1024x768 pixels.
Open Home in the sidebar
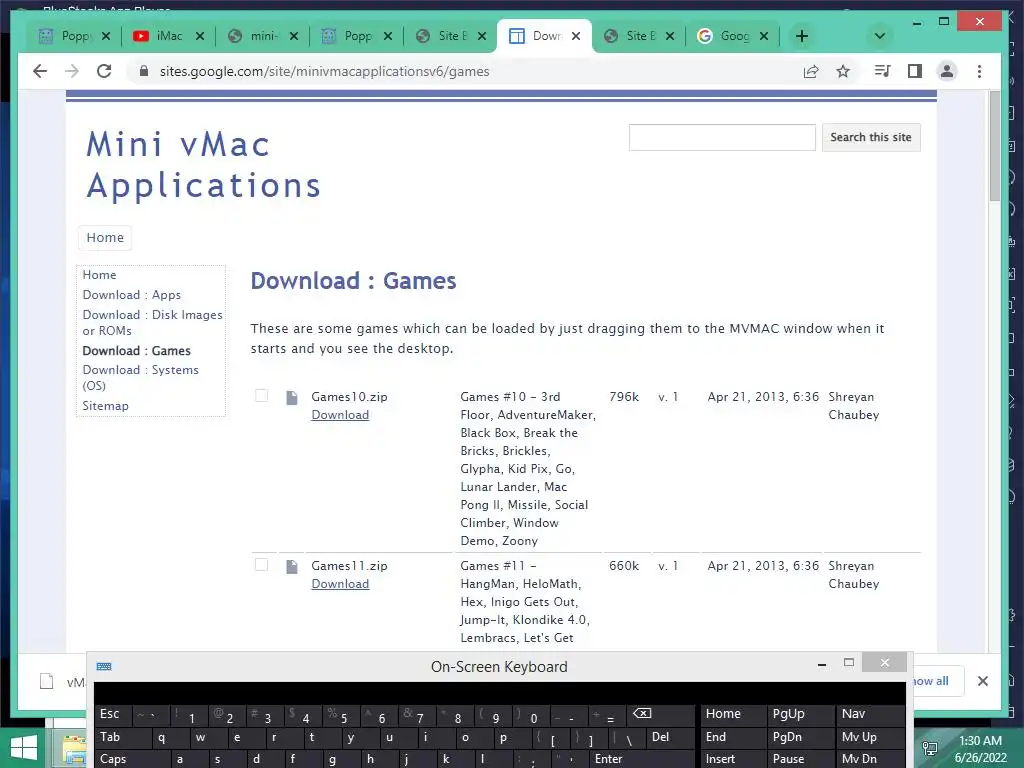pyautogui.click(x=99, y=275)
